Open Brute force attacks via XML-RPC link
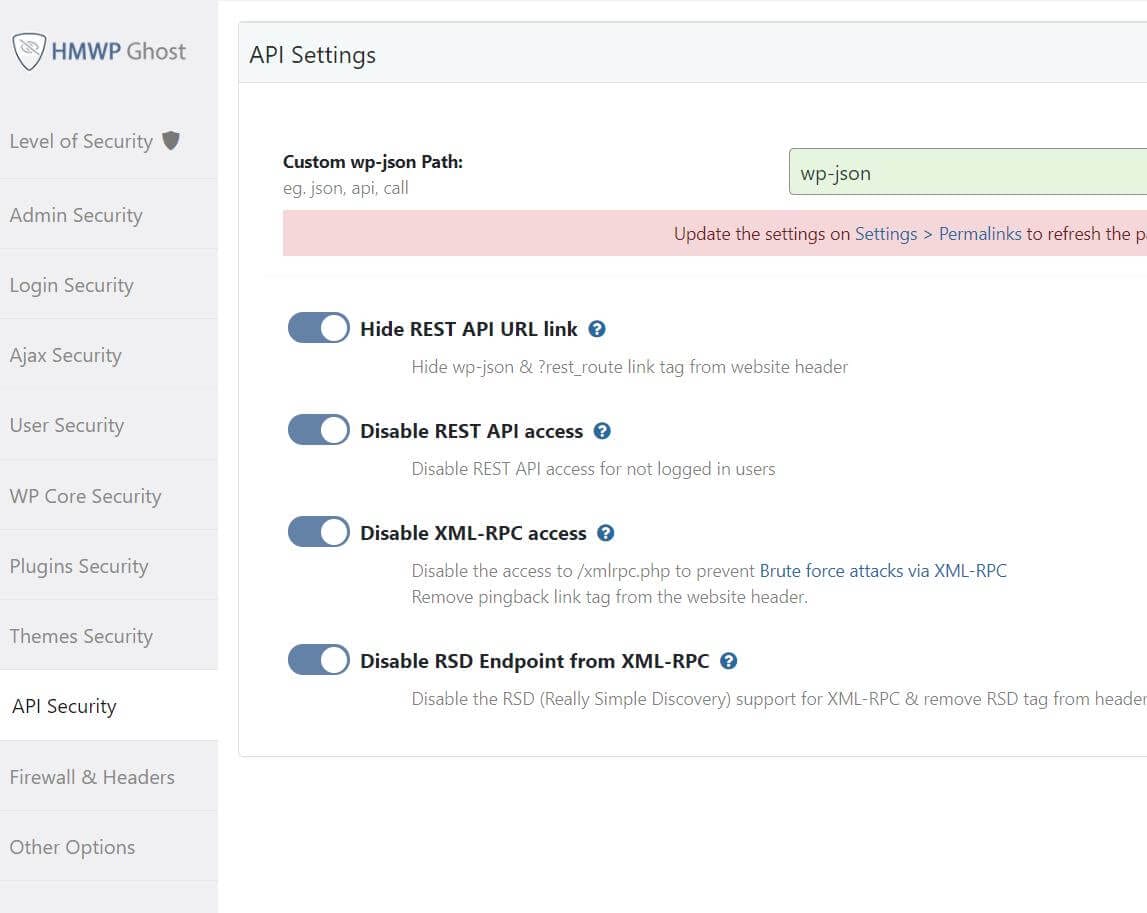Screen dimensions: 1147x913 pyautogui.click(x=883, y=571)
